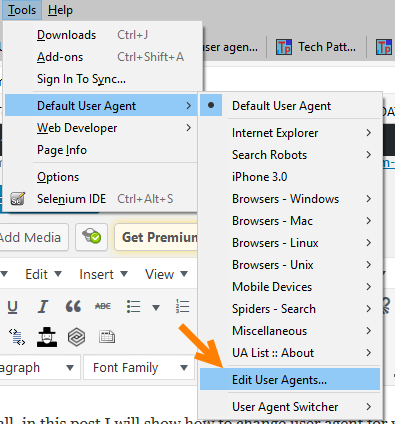Open the editor View dropdown menu

point(166,274)
